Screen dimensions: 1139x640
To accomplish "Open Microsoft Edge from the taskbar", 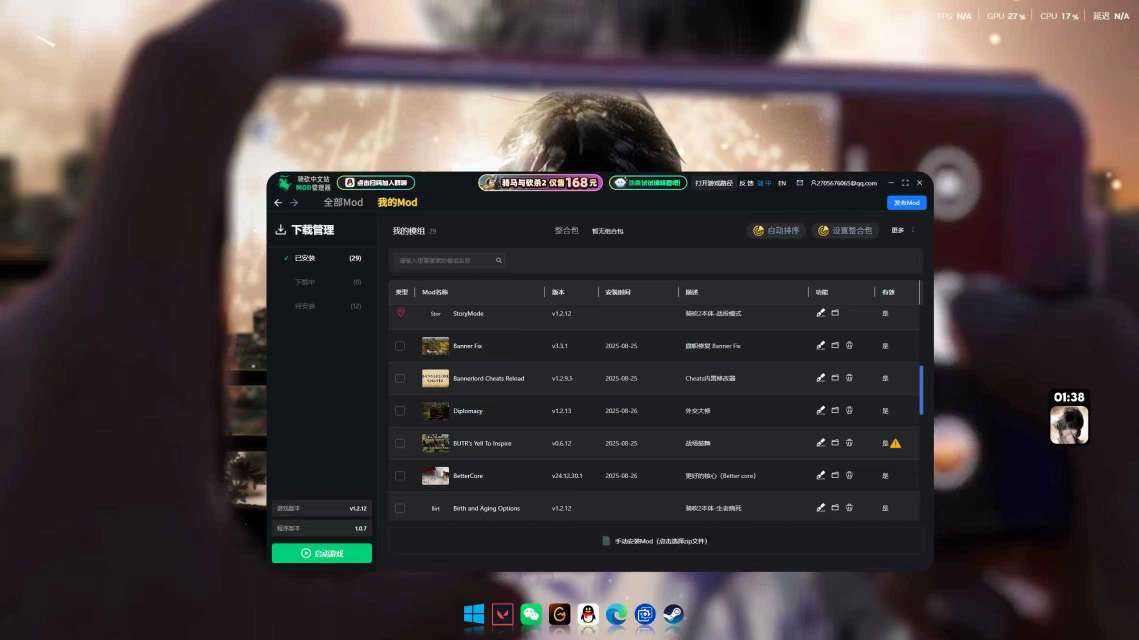I will 616,615.
